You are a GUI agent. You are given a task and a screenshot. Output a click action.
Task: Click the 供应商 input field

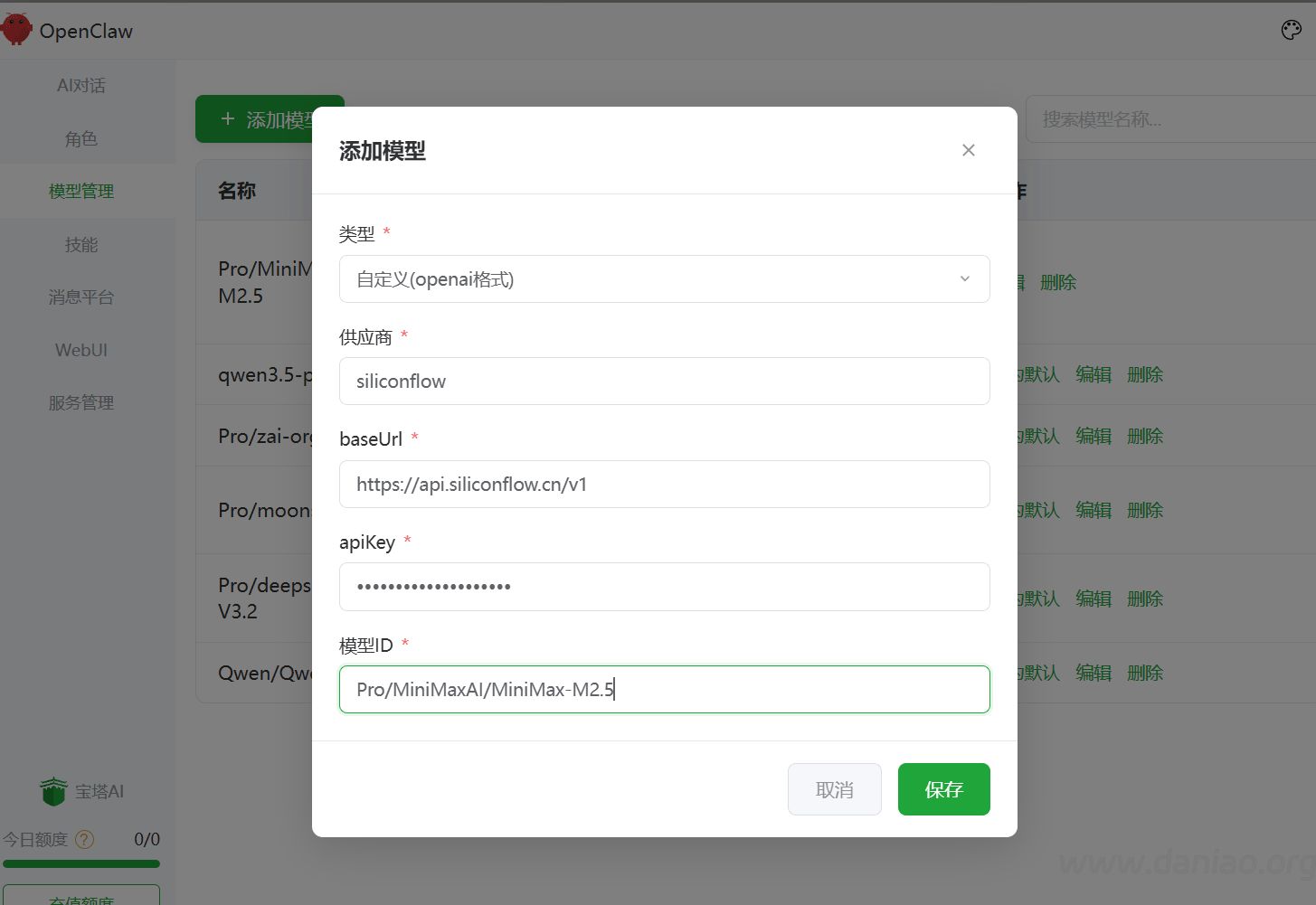point(664,382)
